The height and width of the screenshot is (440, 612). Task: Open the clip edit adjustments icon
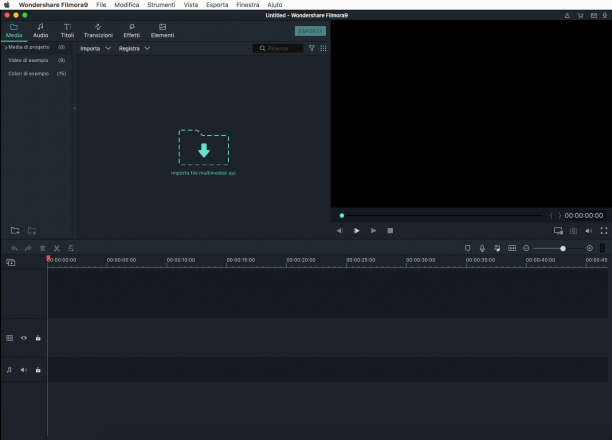pos(71,248)
